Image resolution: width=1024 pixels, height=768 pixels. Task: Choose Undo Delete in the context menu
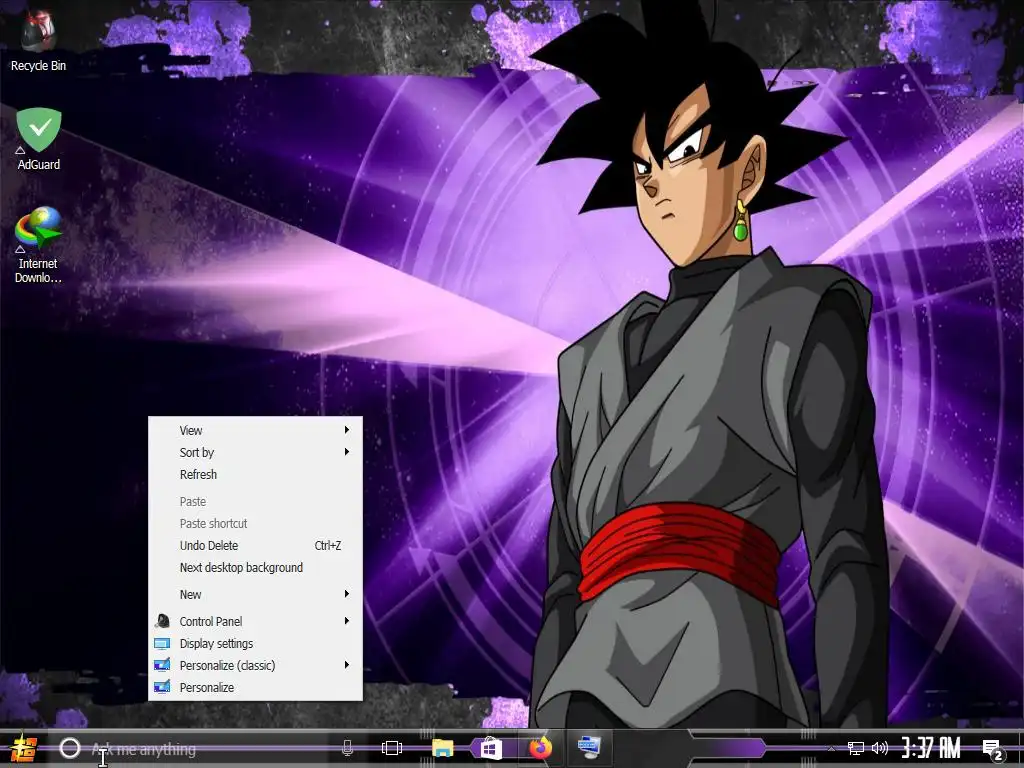click(255, 545)
